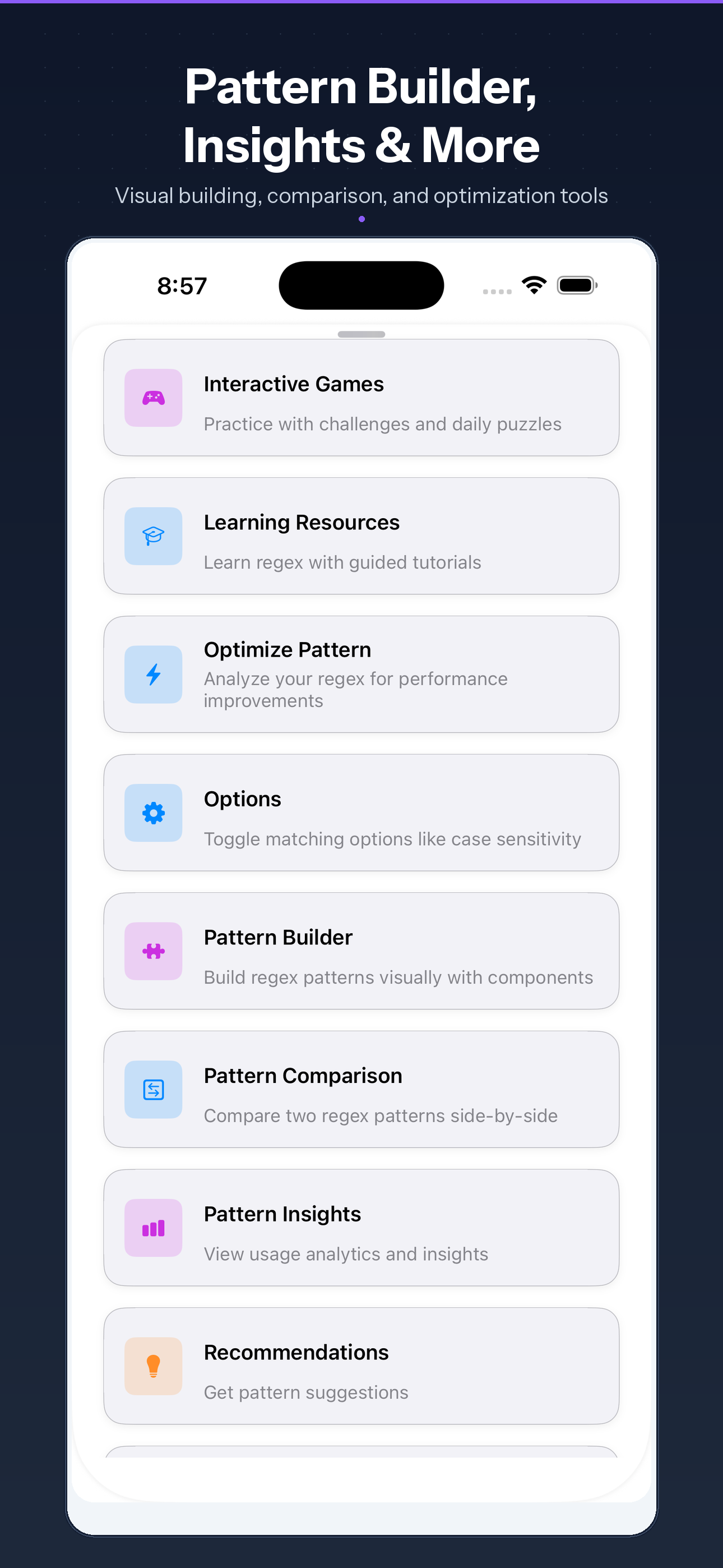The height and width of the screenshot is (1568, 723).
Task: Click the Pattern Insights bar chart icon
Action: pyautogui.click(x=154, y=1228)
